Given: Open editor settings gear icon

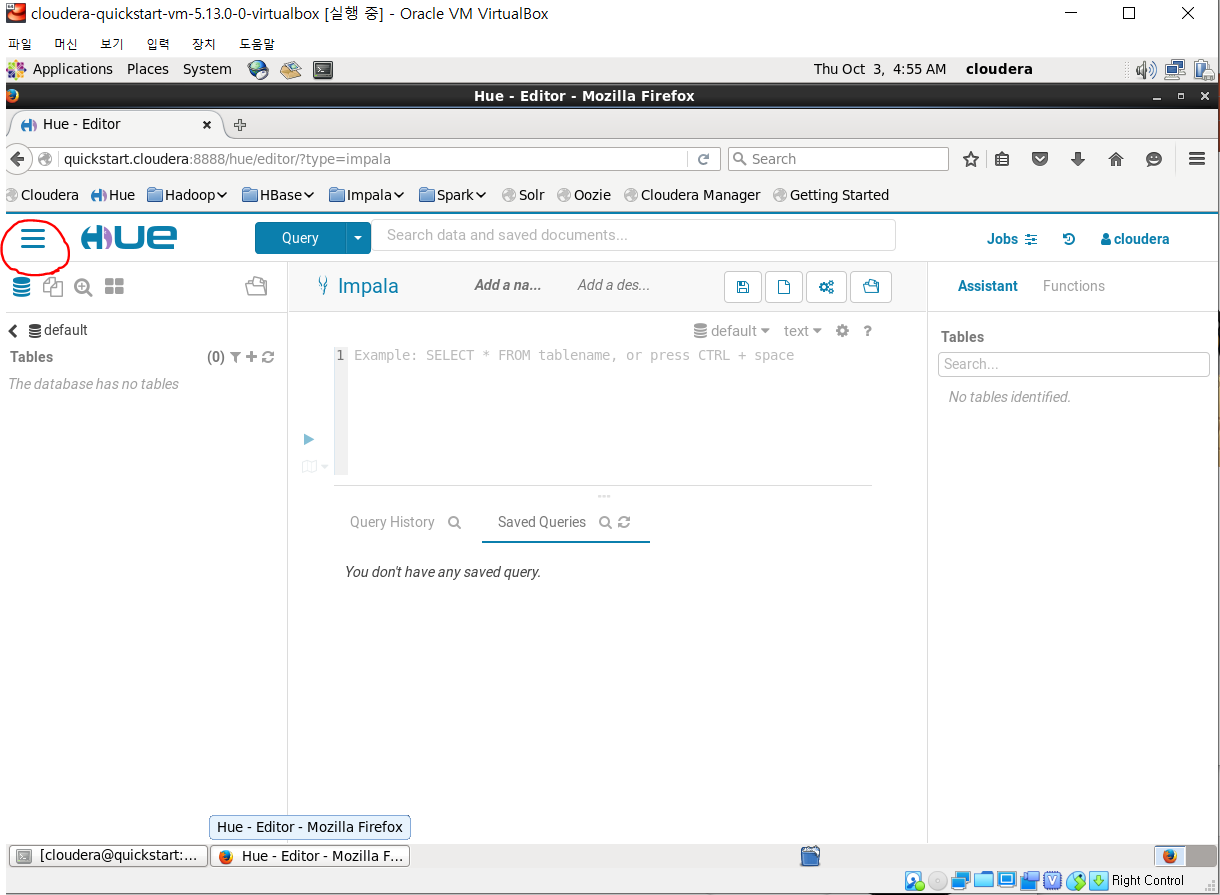Looking at the screenshot, I should coord(842,331).
